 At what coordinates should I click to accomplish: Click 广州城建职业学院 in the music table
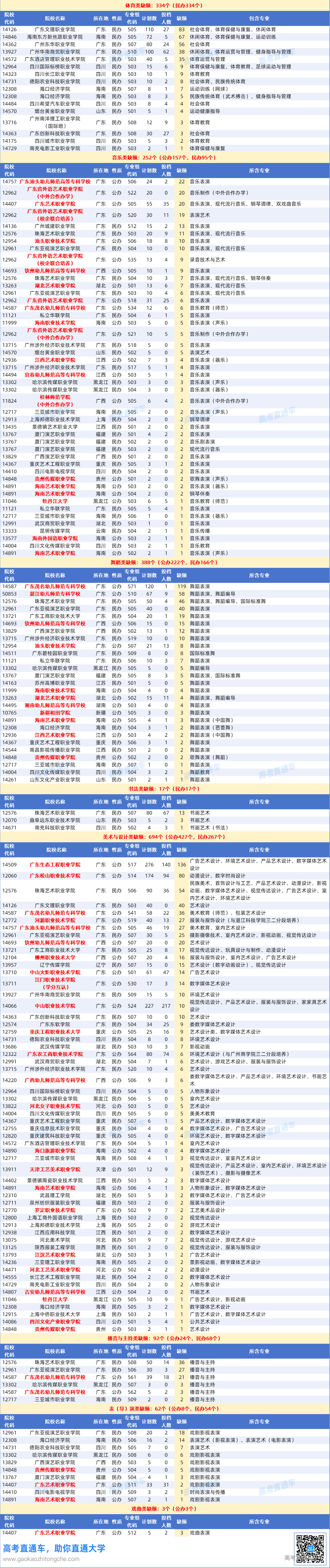(x=55, y=226)
